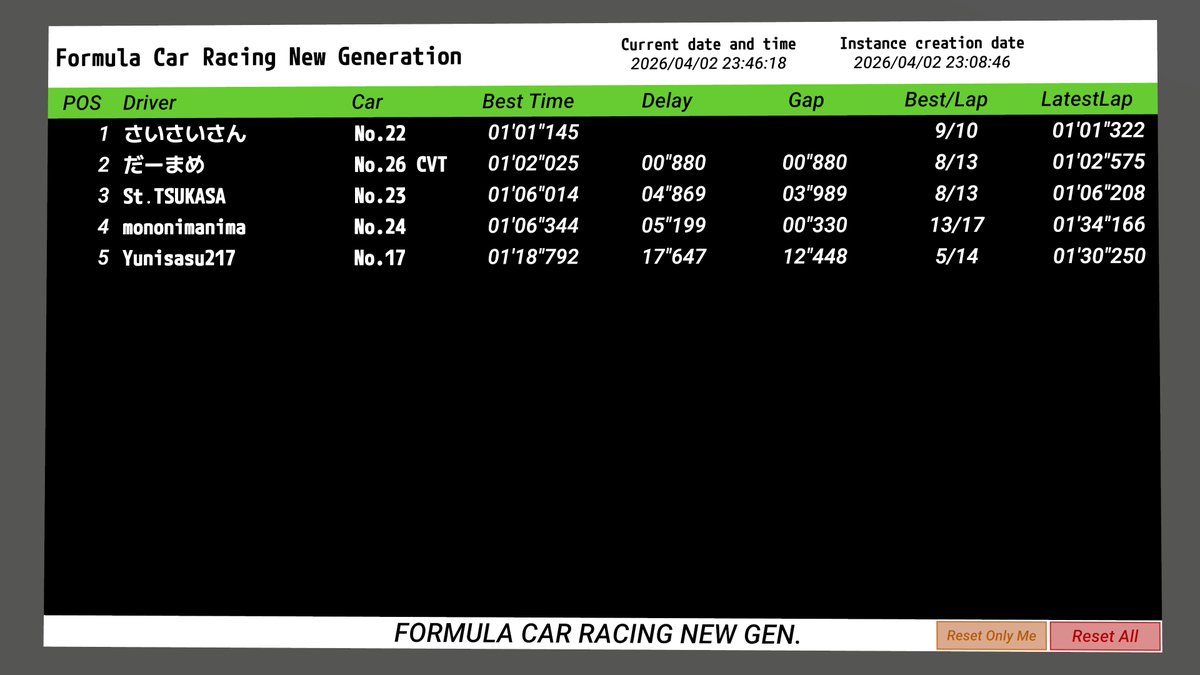Viewport: 1200px width, 675px height.
Task: Select the Gap column header
Action: 806,101
